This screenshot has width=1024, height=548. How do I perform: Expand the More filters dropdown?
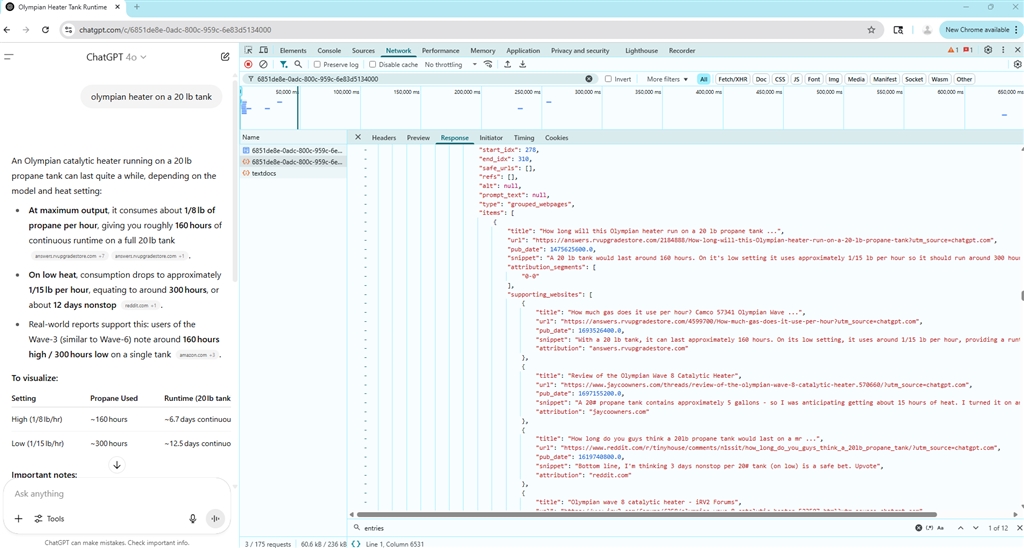(667, 79)
